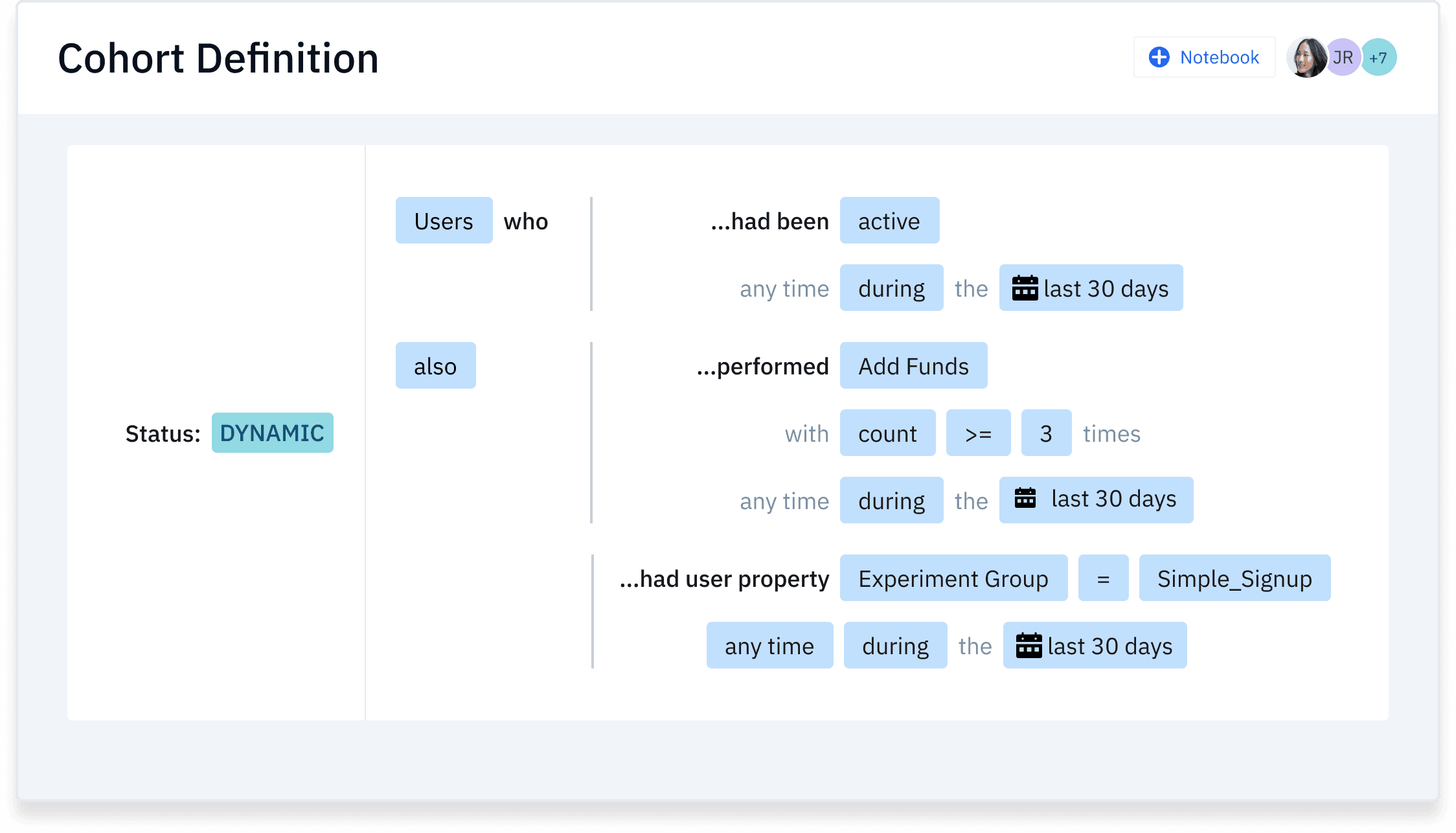Click the +7 avatar overflow badge
Viewport: 1456px width, 833px height.
pos(1378,57)
